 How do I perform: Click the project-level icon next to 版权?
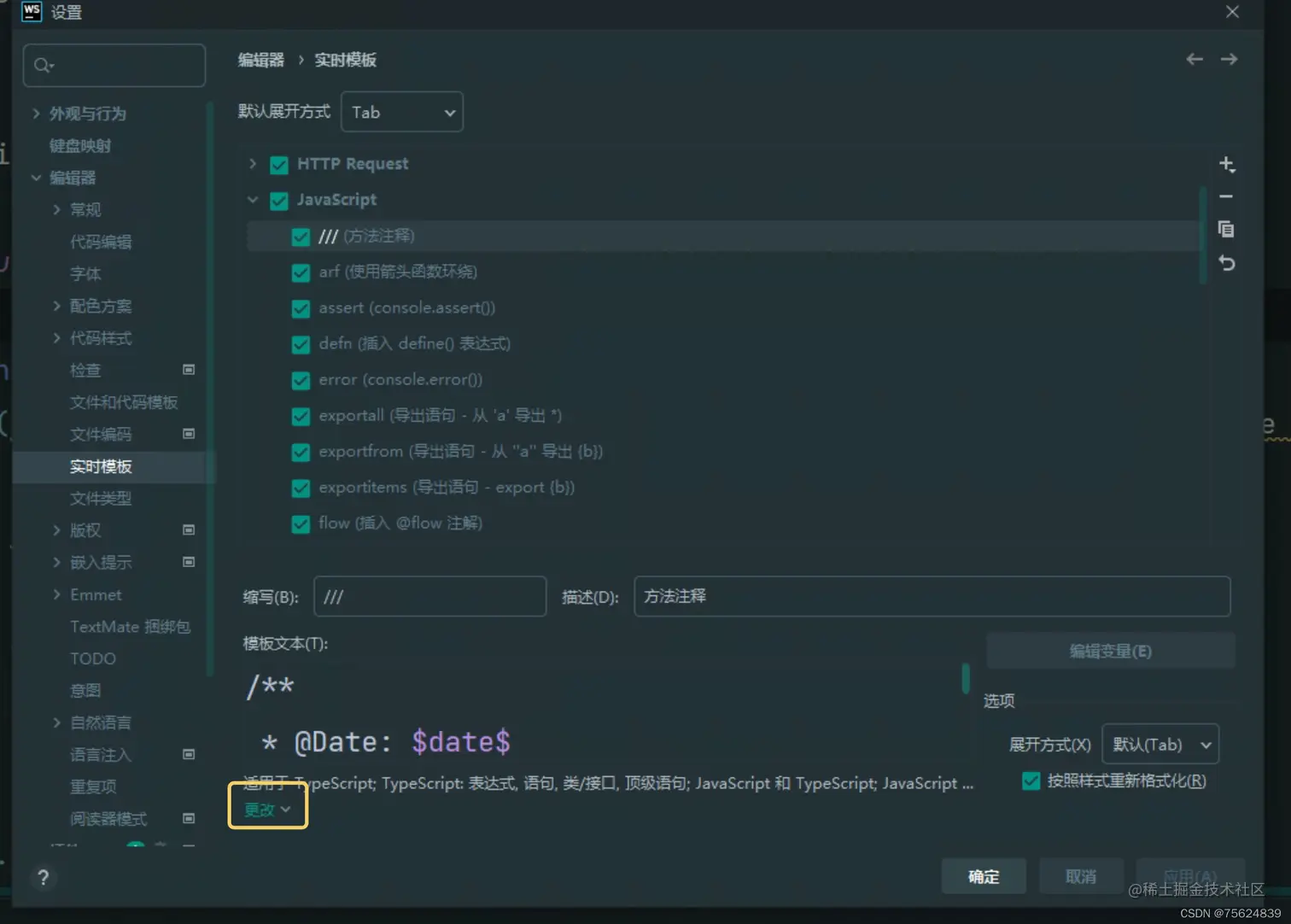coord(189,529)
